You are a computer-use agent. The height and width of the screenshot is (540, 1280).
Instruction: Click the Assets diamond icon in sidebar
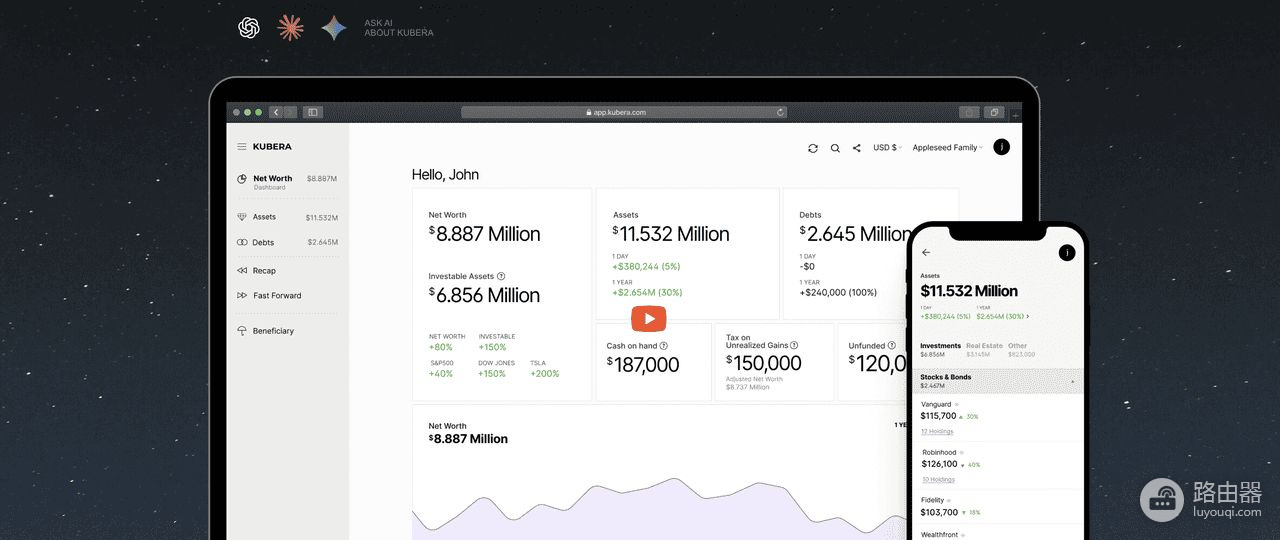242,217
